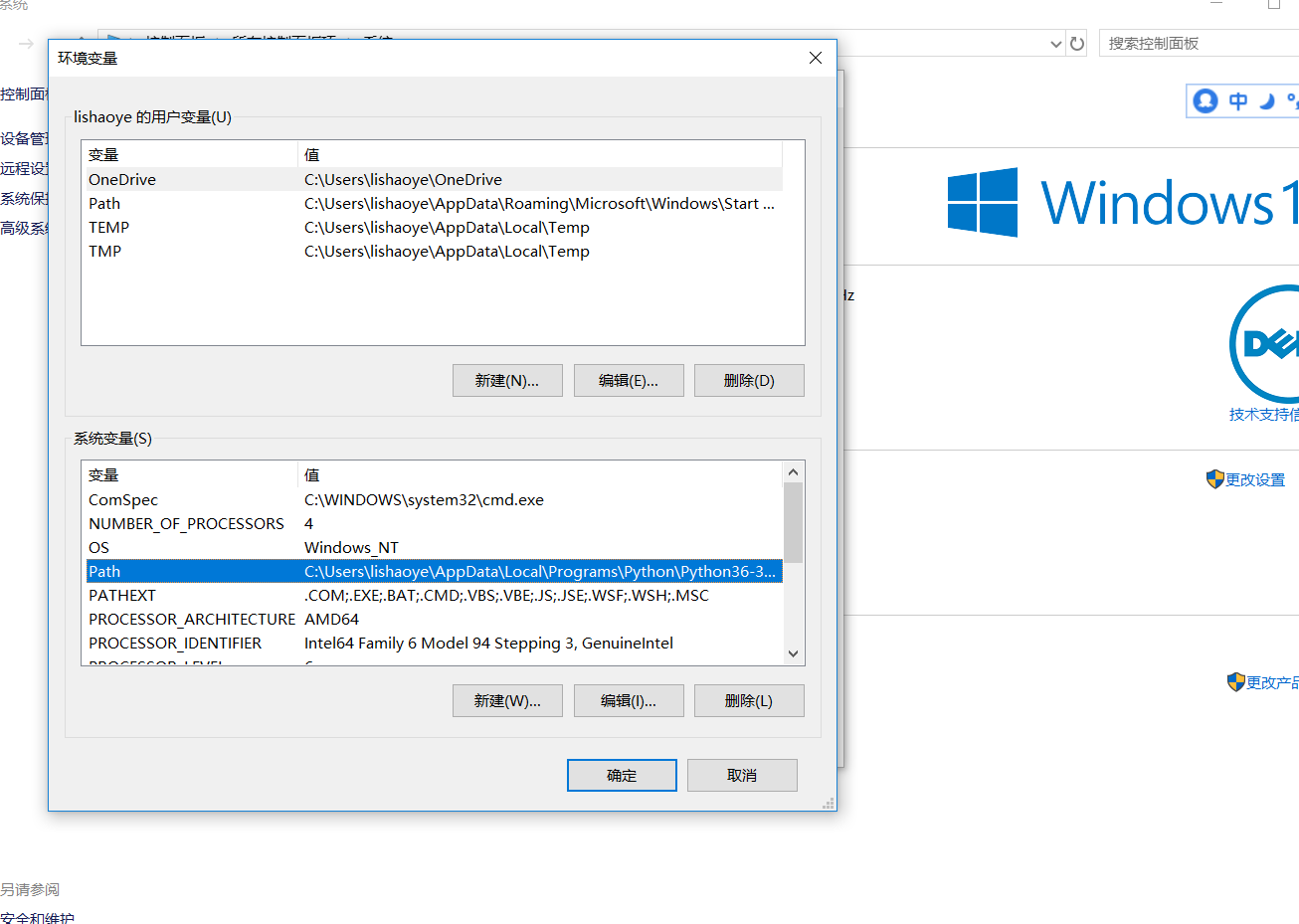Click the Windows logo image
Viewport: 1299px width, 924px height.
[982, 202]
